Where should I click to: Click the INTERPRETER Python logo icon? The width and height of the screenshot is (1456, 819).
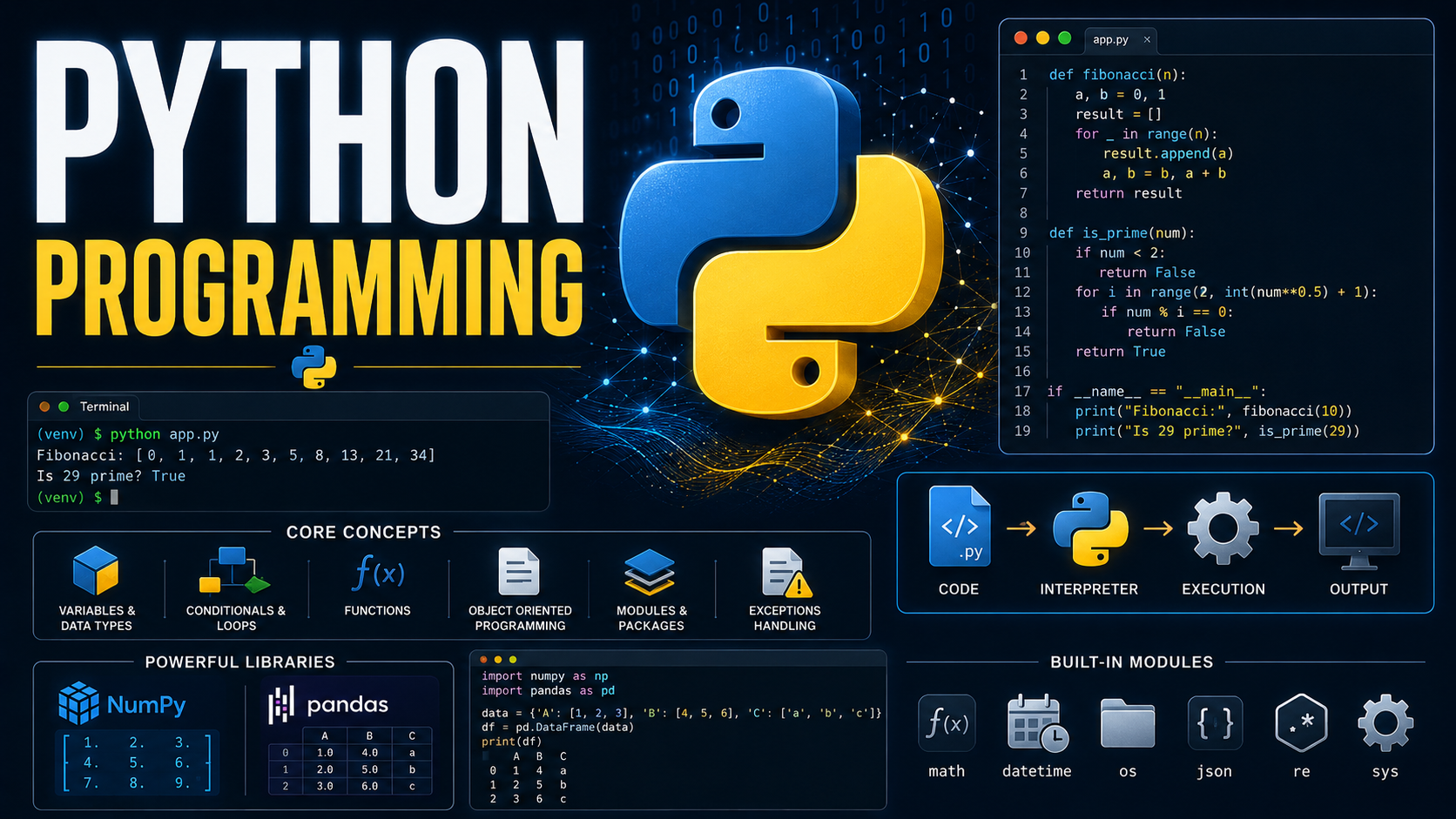click(x=1090, y=528)
